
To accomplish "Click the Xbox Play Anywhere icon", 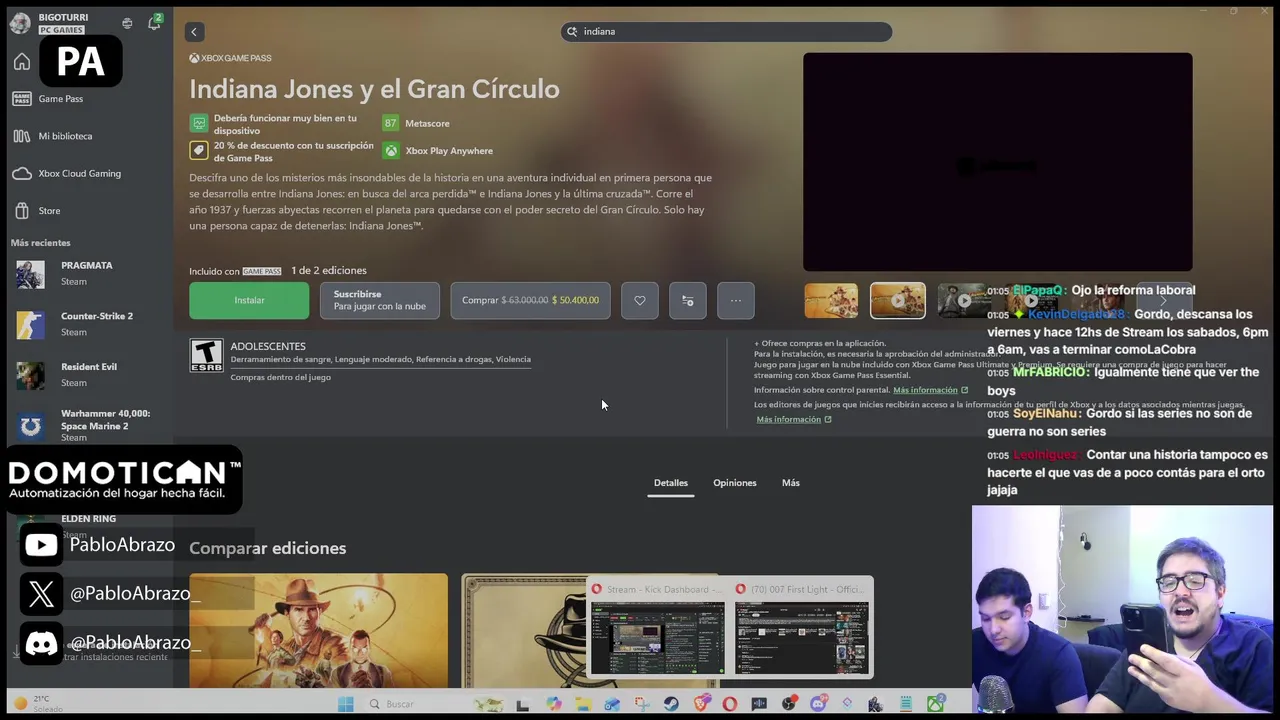I will coord(390,151).
